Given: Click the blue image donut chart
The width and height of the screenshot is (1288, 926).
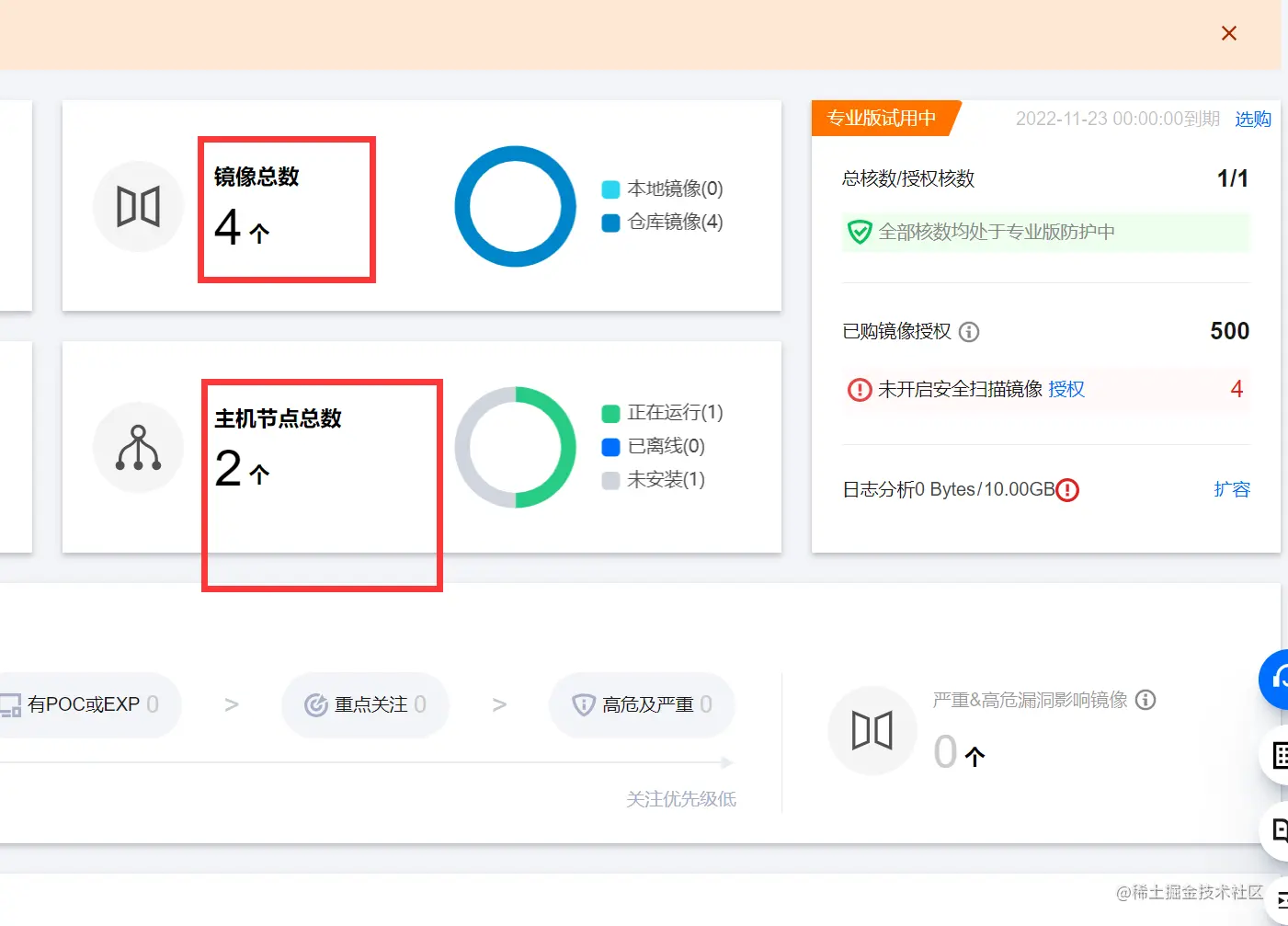Looking at the screenshot, I should [515, 206].
